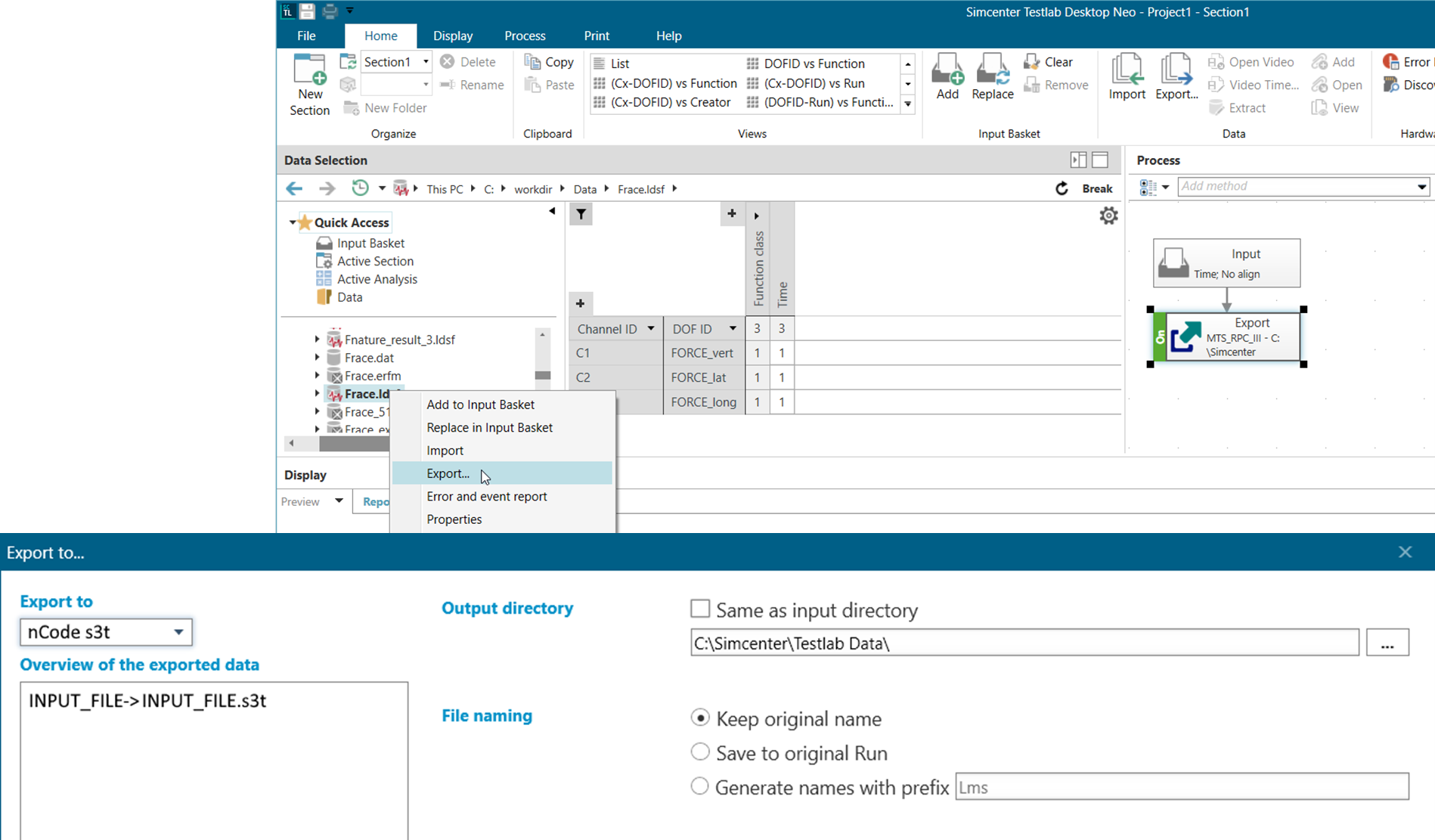This screenshot has height=840, width=1435.
Task: Refresh the data selection view
Action: click(1062, 189)
